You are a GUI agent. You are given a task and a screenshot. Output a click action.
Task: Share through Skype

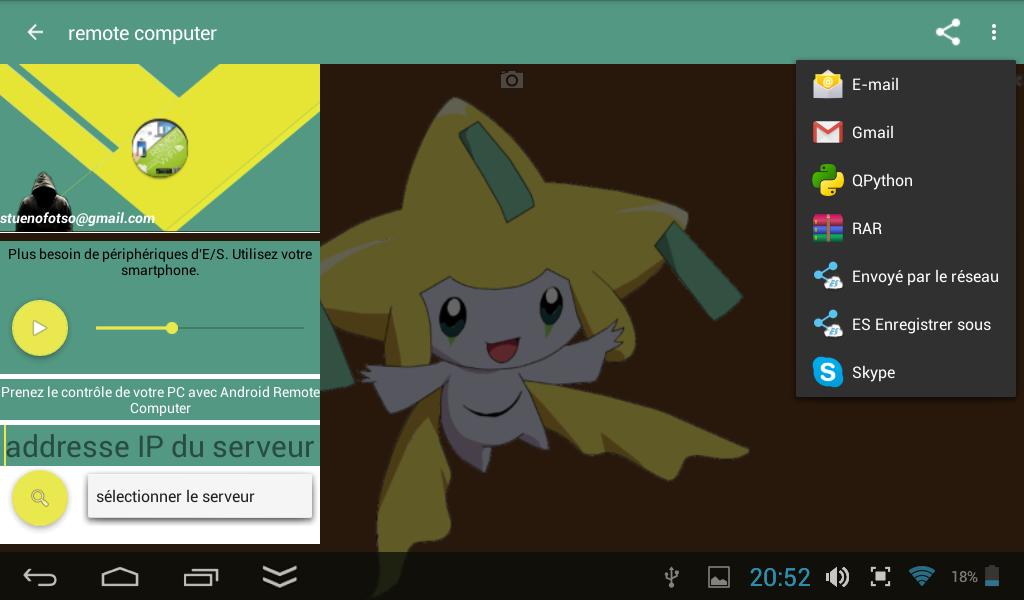905,372
